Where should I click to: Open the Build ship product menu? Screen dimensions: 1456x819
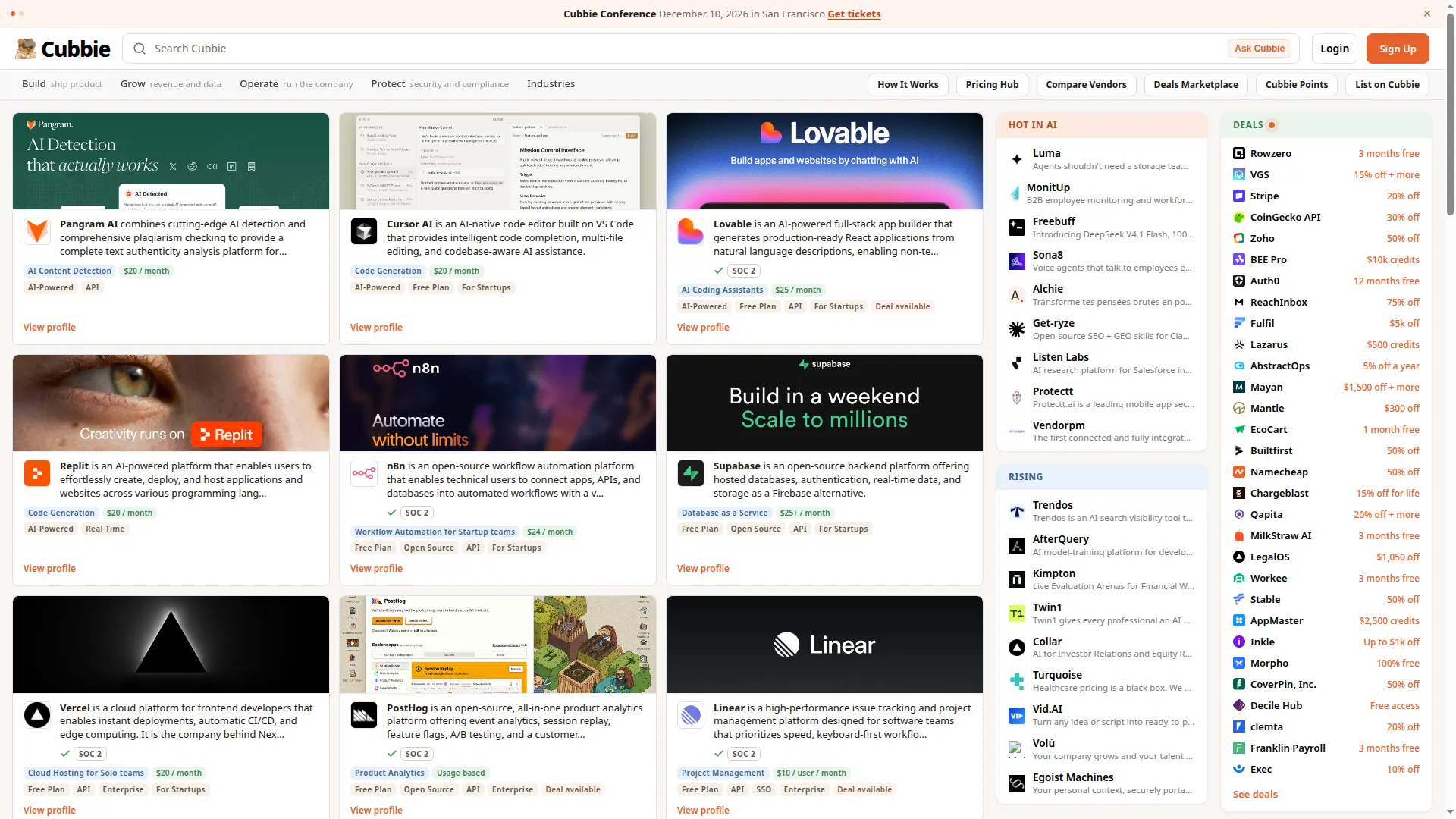tap(62, 84)
